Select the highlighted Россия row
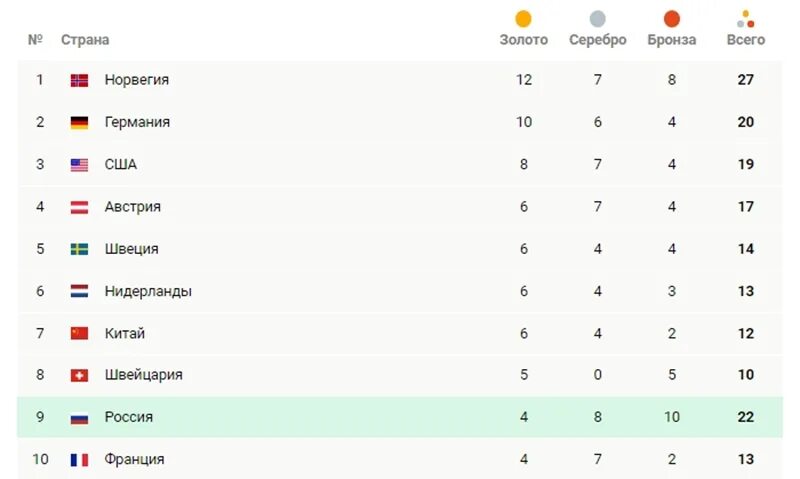This screenshot has height=479, width=800. pyautogui.click(x=400, y=417)
